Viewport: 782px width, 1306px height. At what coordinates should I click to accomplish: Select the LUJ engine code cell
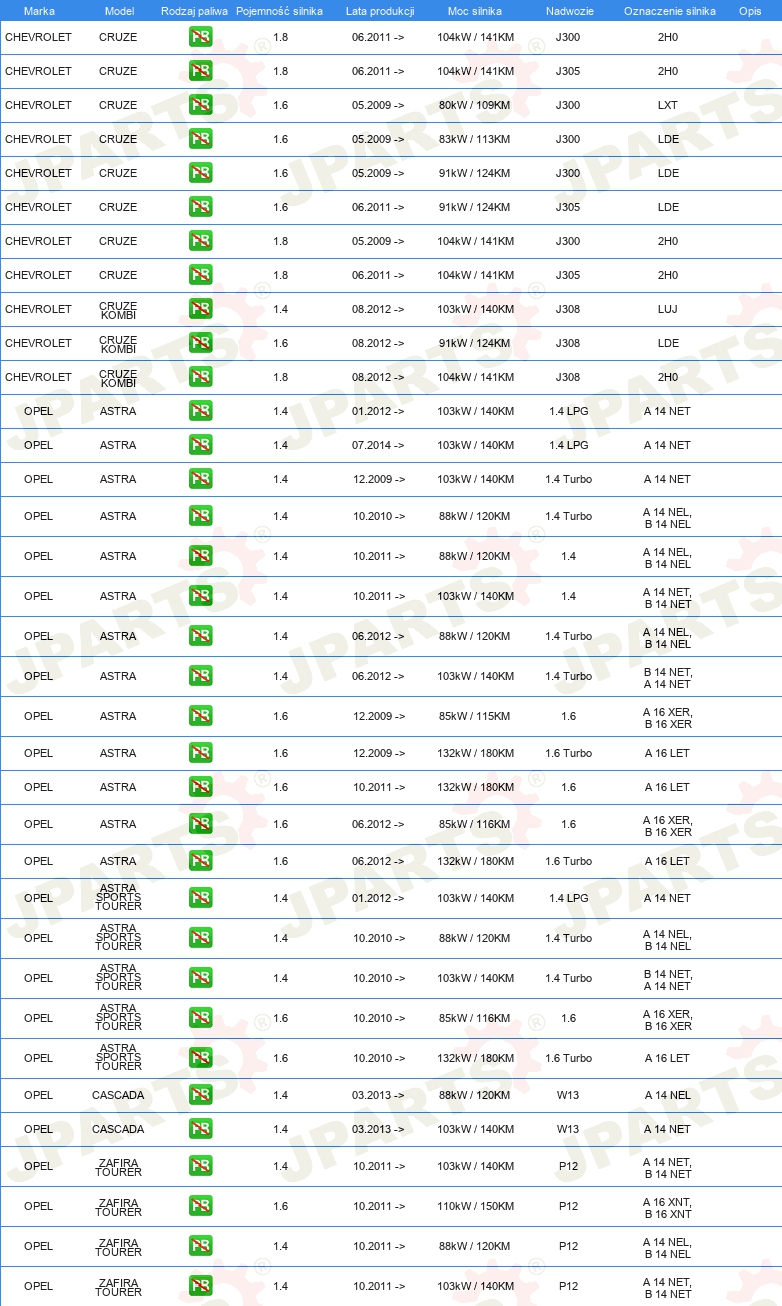[x=668, y=309]
